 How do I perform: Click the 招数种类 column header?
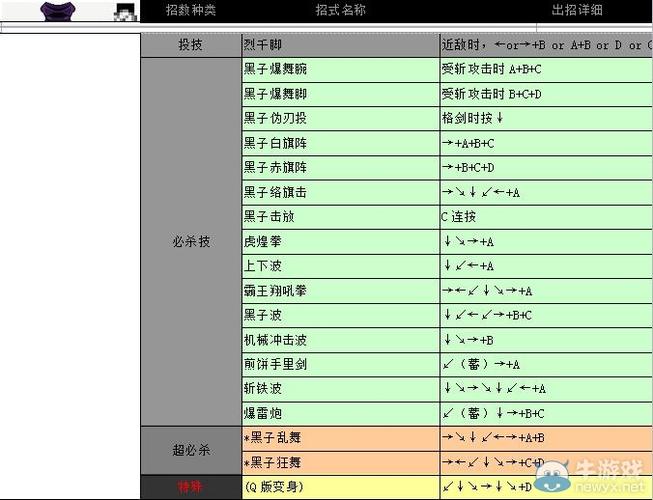[190, 11]
